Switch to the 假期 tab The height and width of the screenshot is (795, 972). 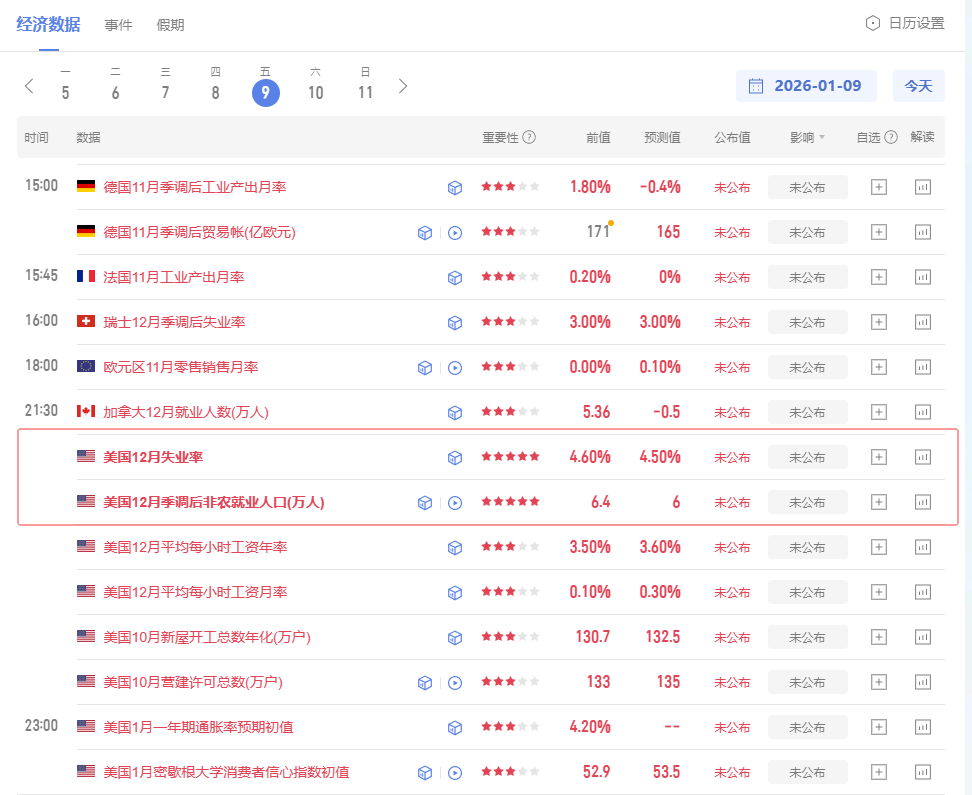click(170, 25)
